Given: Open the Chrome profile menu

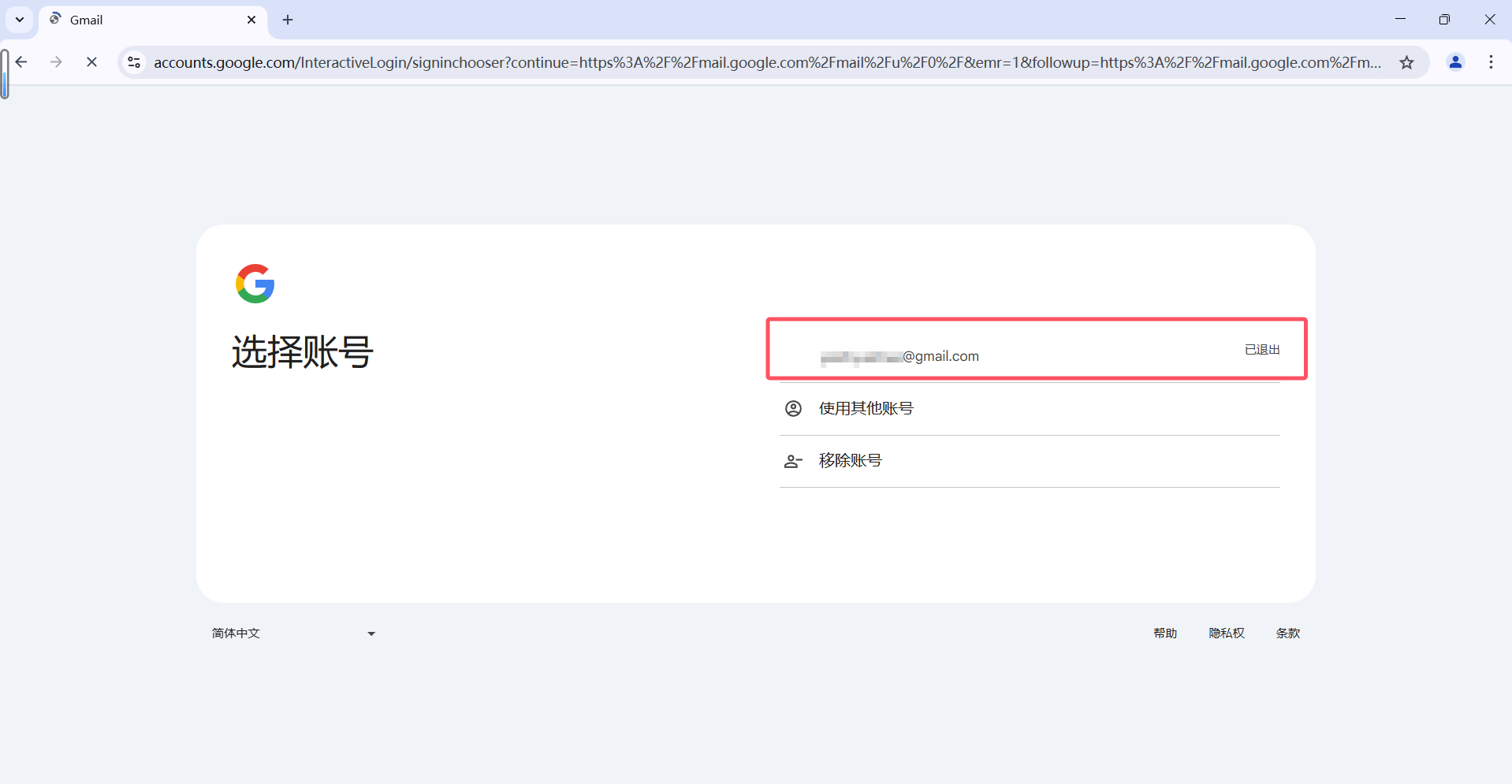Looking at the screenshot, I should coord(1455,62).
